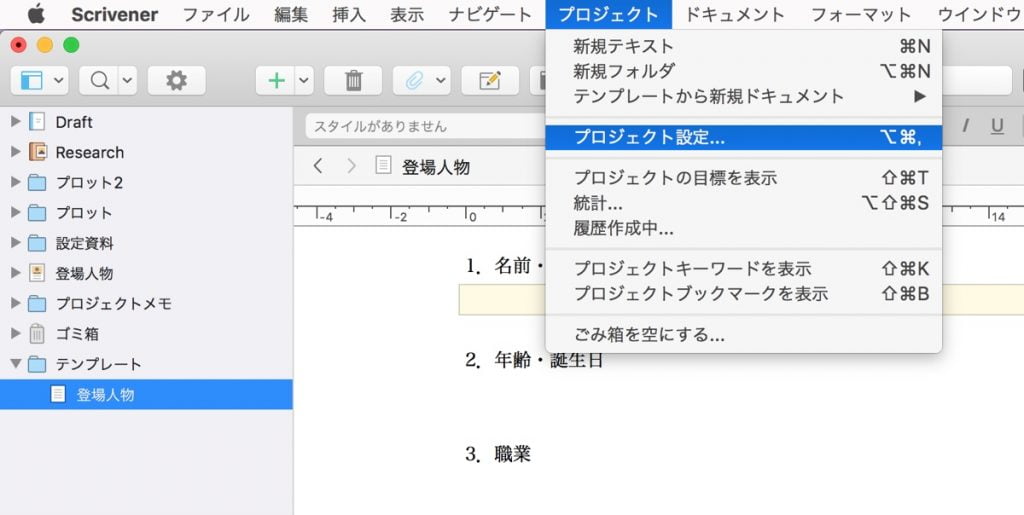Click the gear settings toolbar button
1024x515 pixels.
click(176, 80)
